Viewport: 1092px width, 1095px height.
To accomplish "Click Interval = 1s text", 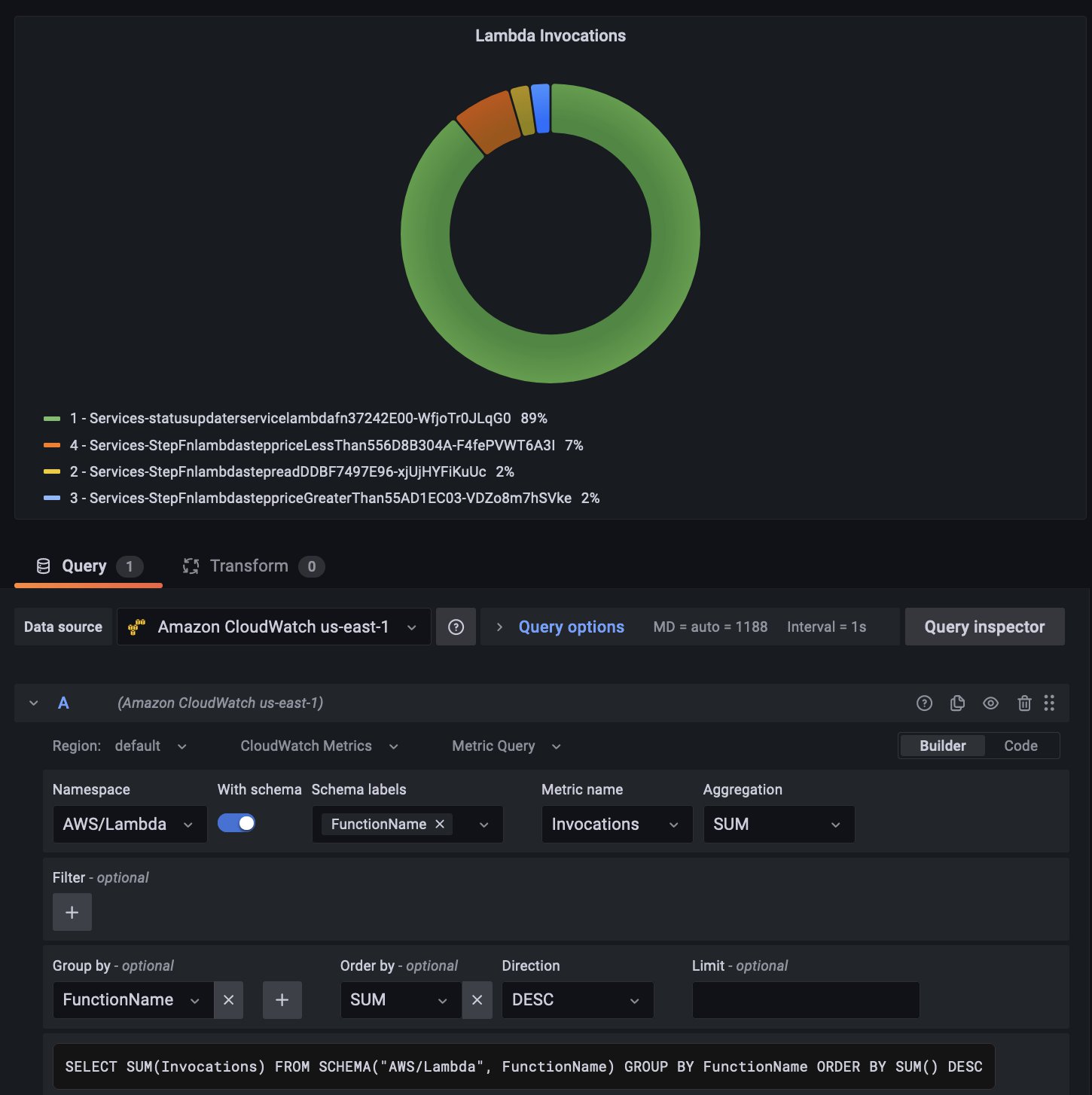I will click(826, 627).
